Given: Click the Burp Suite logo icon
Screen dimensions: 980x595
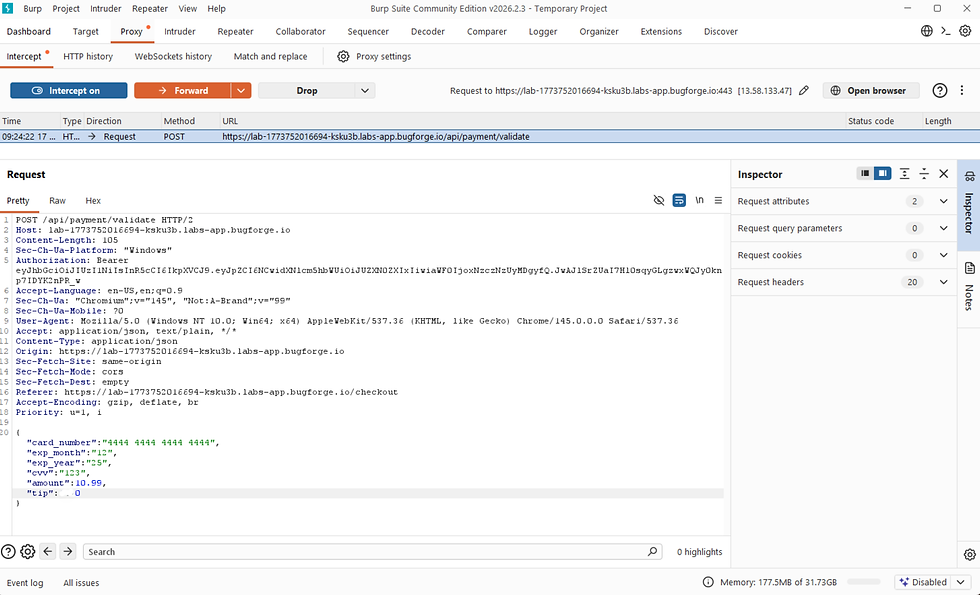Looking at the screenshot, I should click(x=8, y=9).
